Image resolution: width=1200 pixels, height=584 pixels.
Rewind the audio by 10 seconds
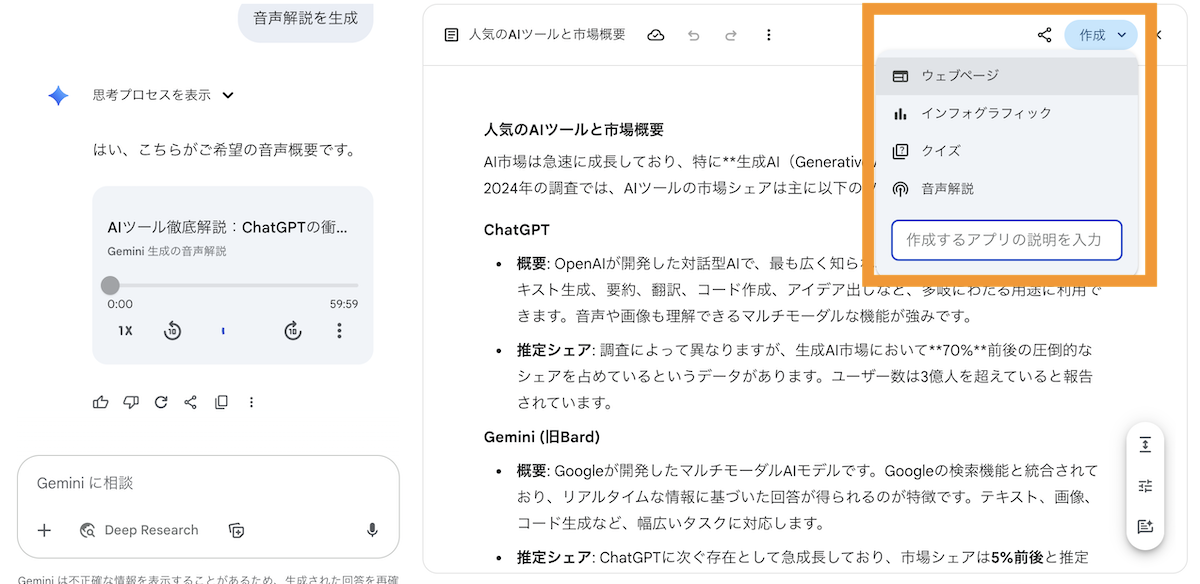pos(172,331)
